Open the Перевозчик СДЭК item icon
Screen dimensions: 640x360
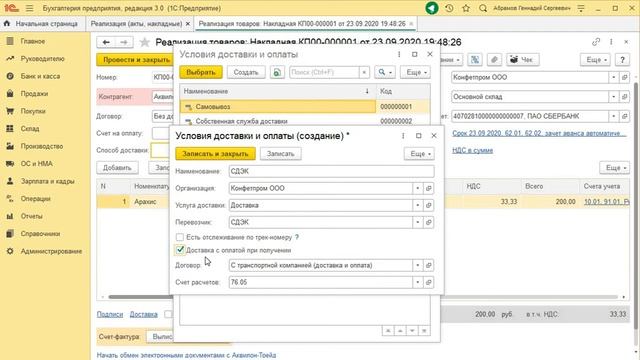[x=429, y=222]
